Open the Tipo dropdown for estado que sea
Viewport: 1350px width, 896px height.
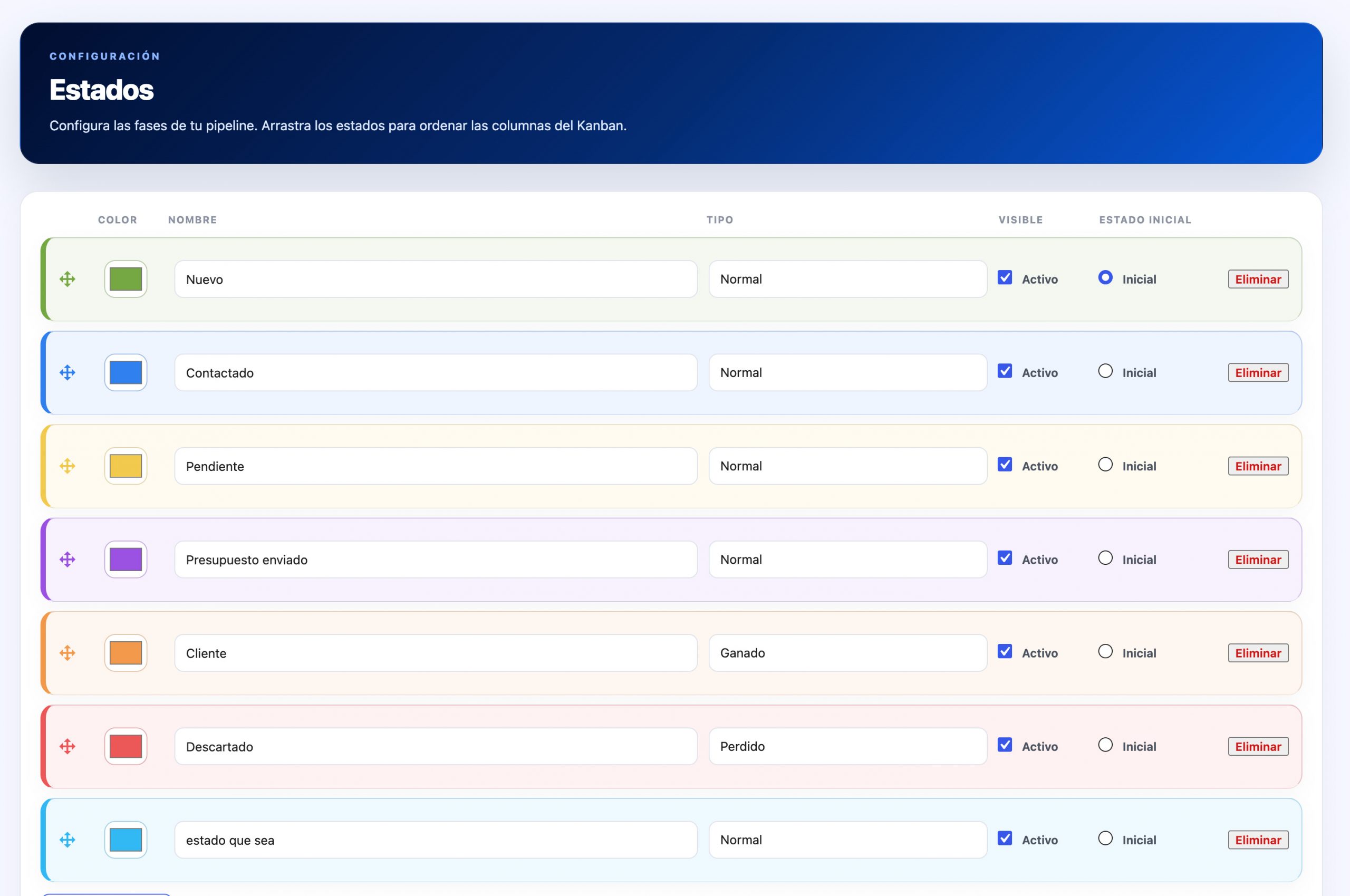pos(848,840)
